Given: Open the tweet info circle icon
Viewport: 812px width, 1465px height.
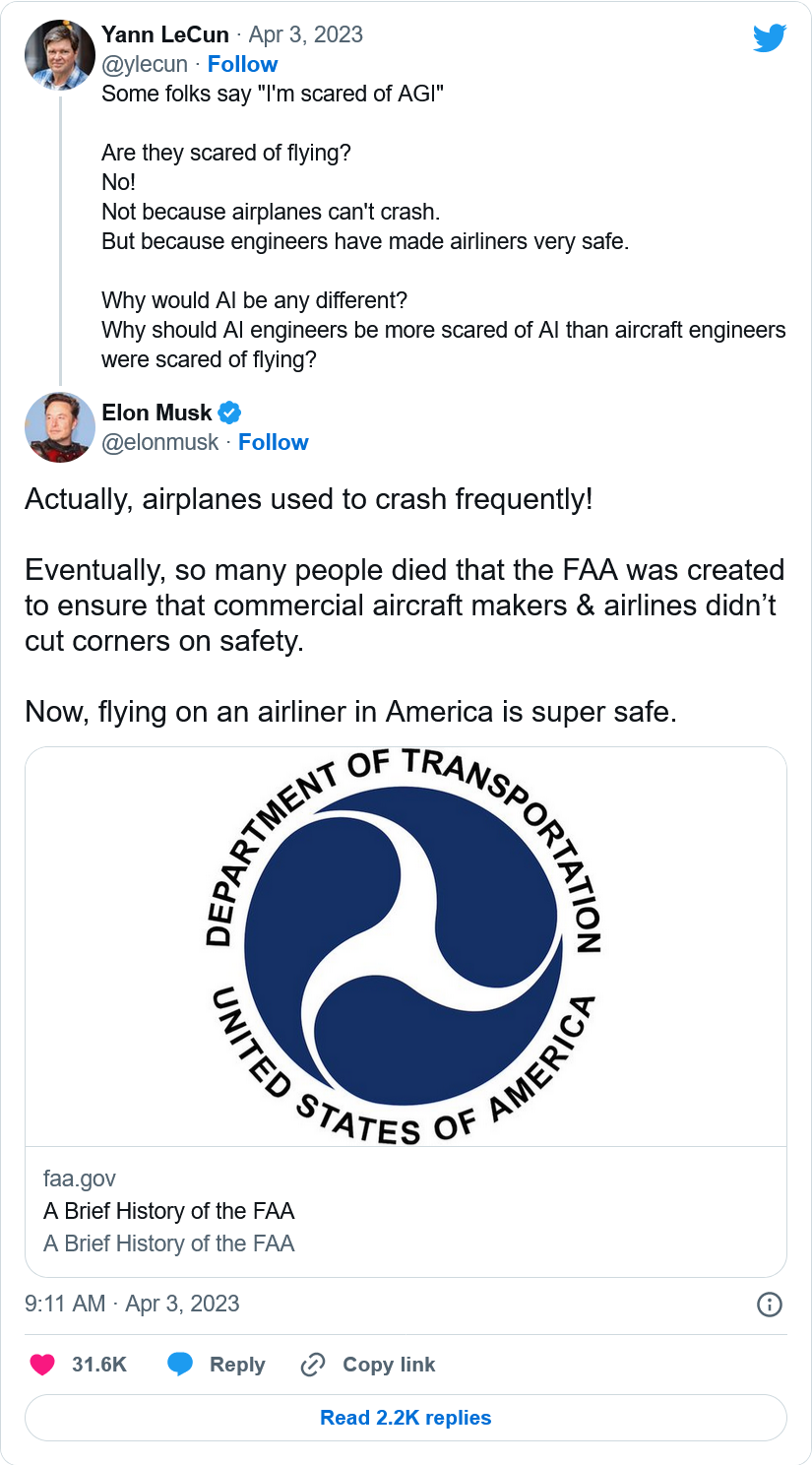Looking at the screenshot, I should [769, 1305].
